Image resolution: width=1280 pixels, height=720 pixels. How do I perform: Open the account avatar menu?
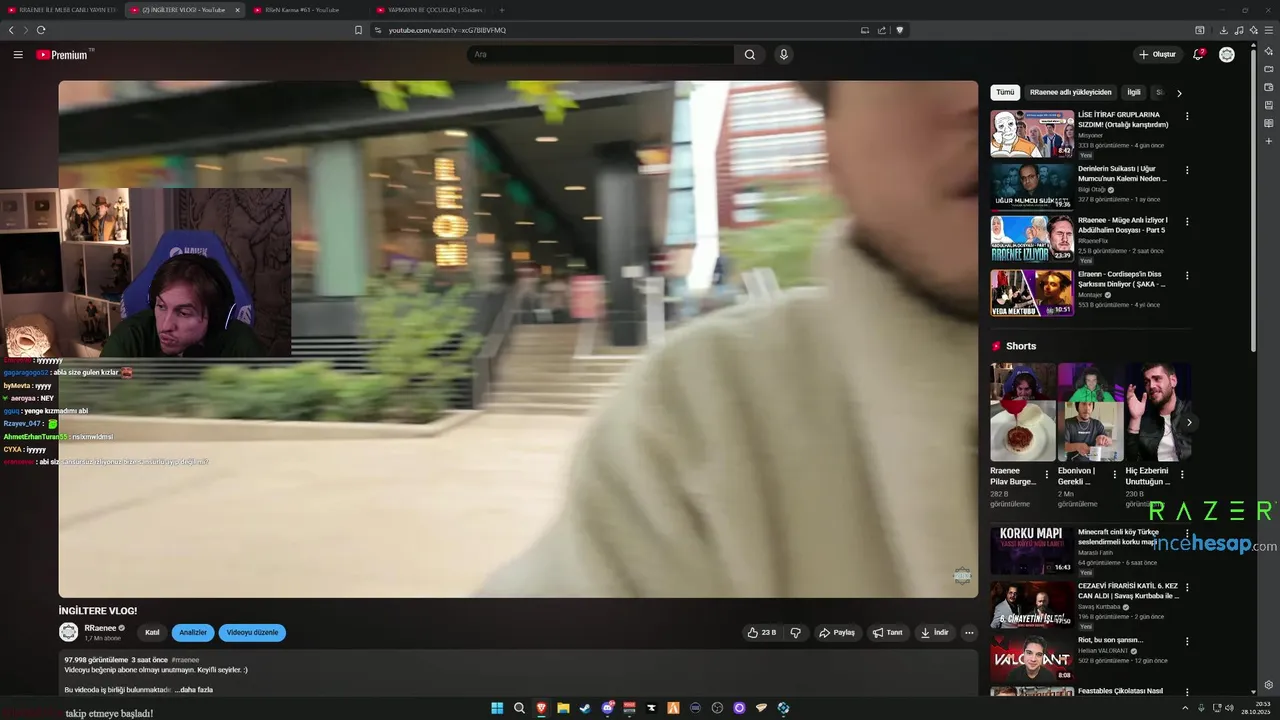click(1227, 55)
